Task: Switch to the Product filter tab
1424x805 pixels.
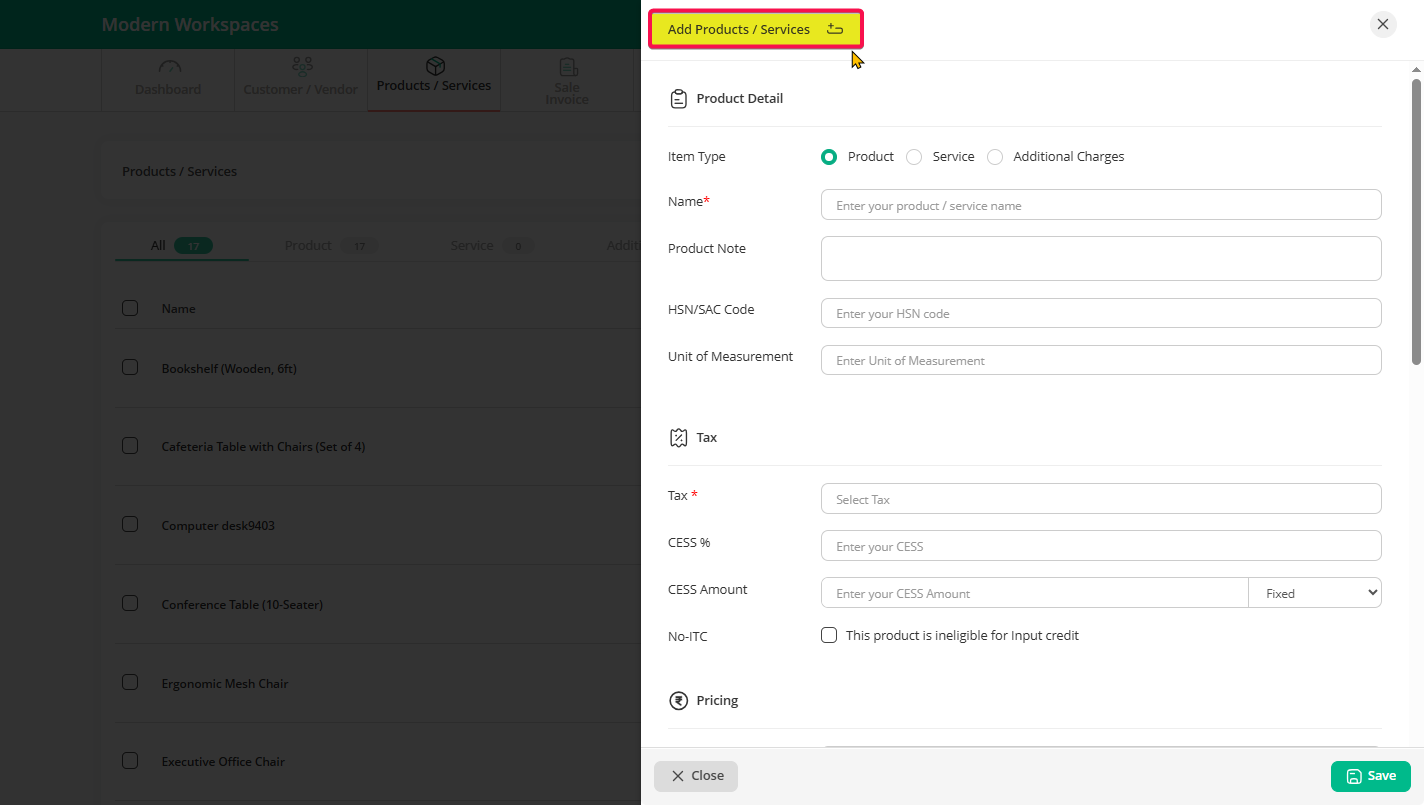Action: (308, 246)
